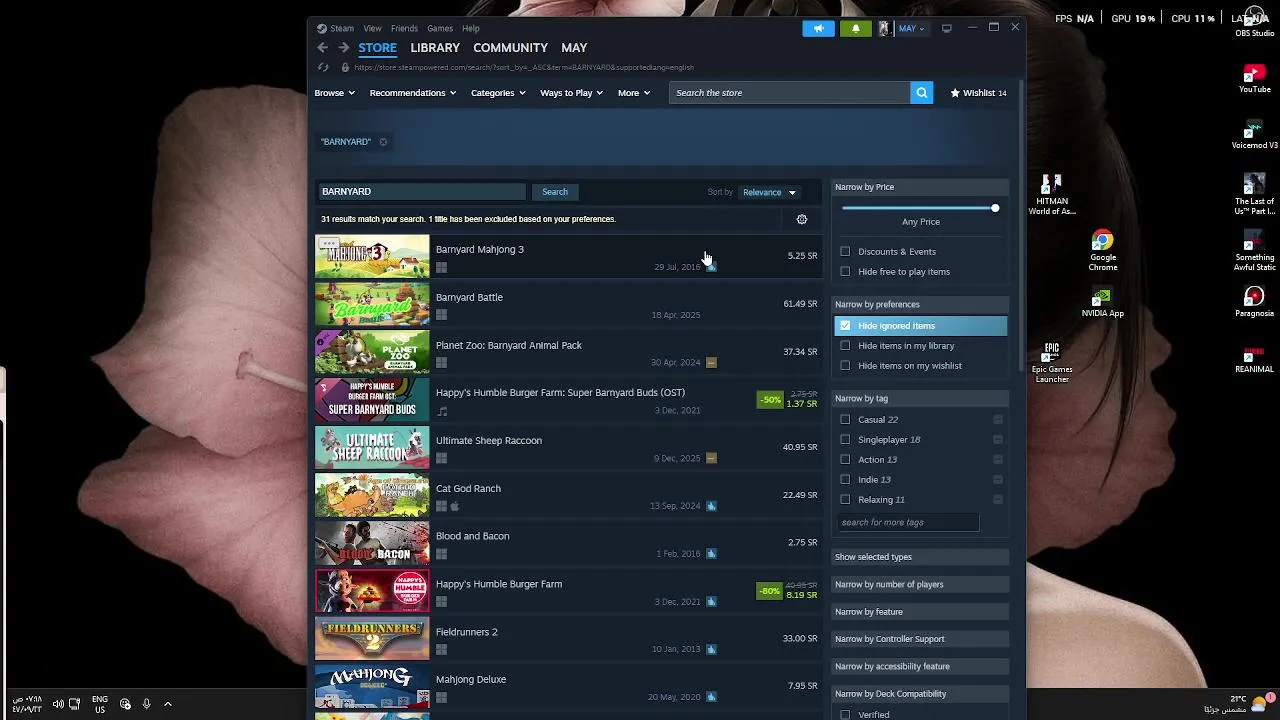This screenshot has width=1280, height=720.
Task: Open the Browse dropdown menu
Action: point(334,93)
